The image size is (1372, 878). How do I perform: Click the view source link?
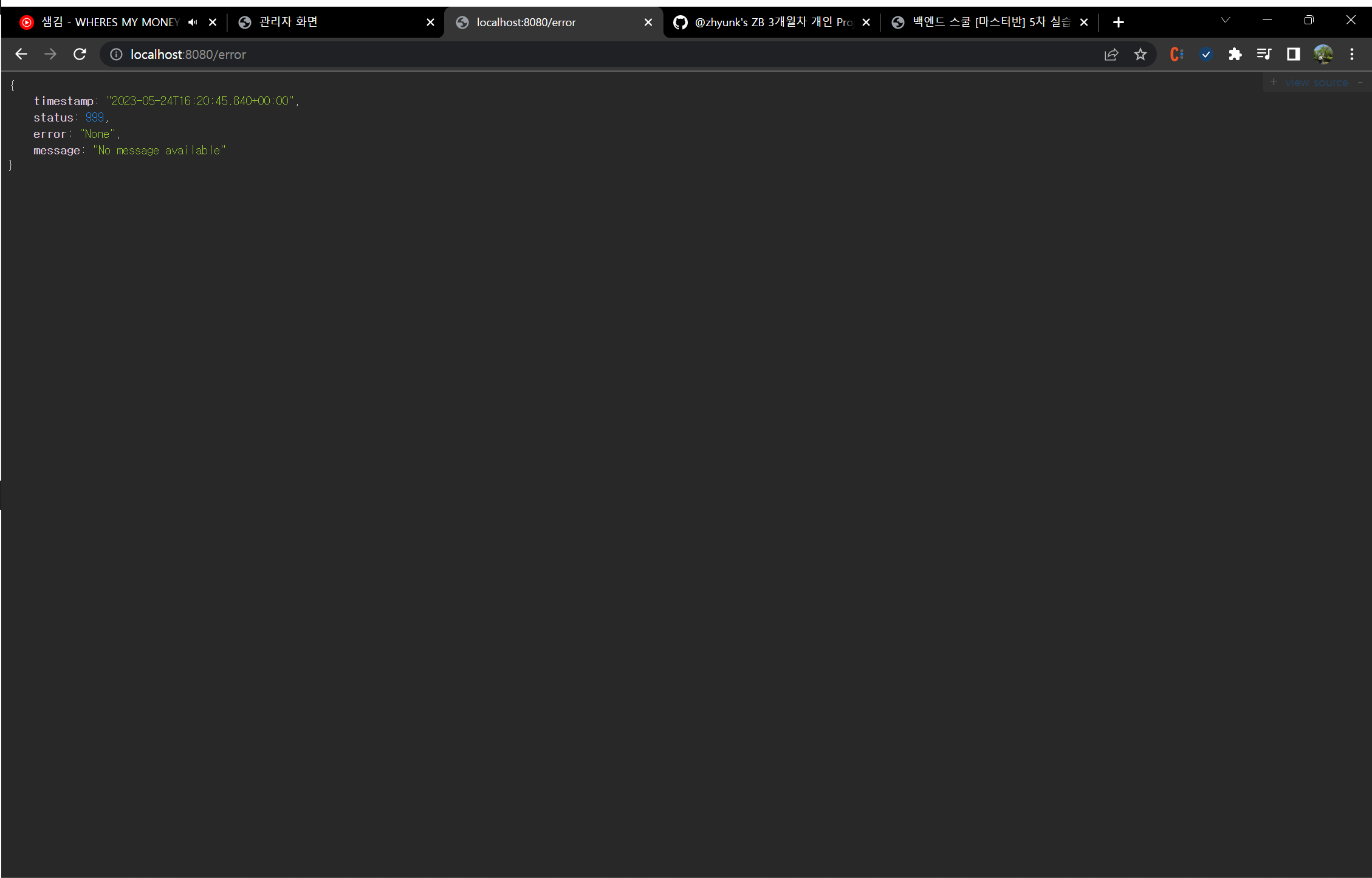[1316, 83]
